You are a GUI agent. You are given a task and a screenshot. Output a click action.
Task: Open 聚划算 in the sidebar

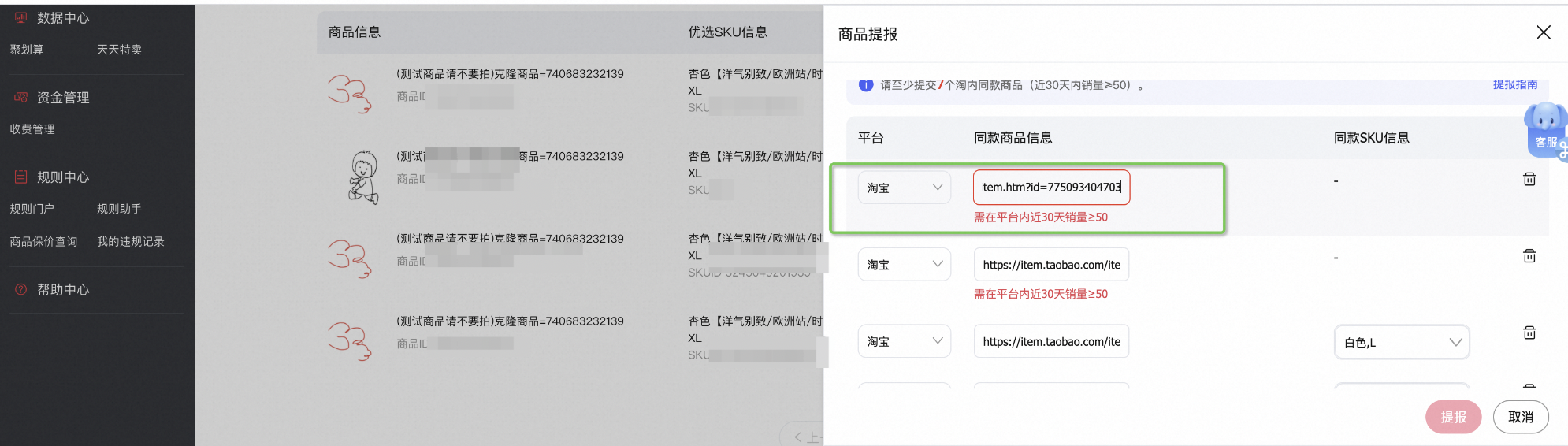pyautogui.click(x=27, y=50)
